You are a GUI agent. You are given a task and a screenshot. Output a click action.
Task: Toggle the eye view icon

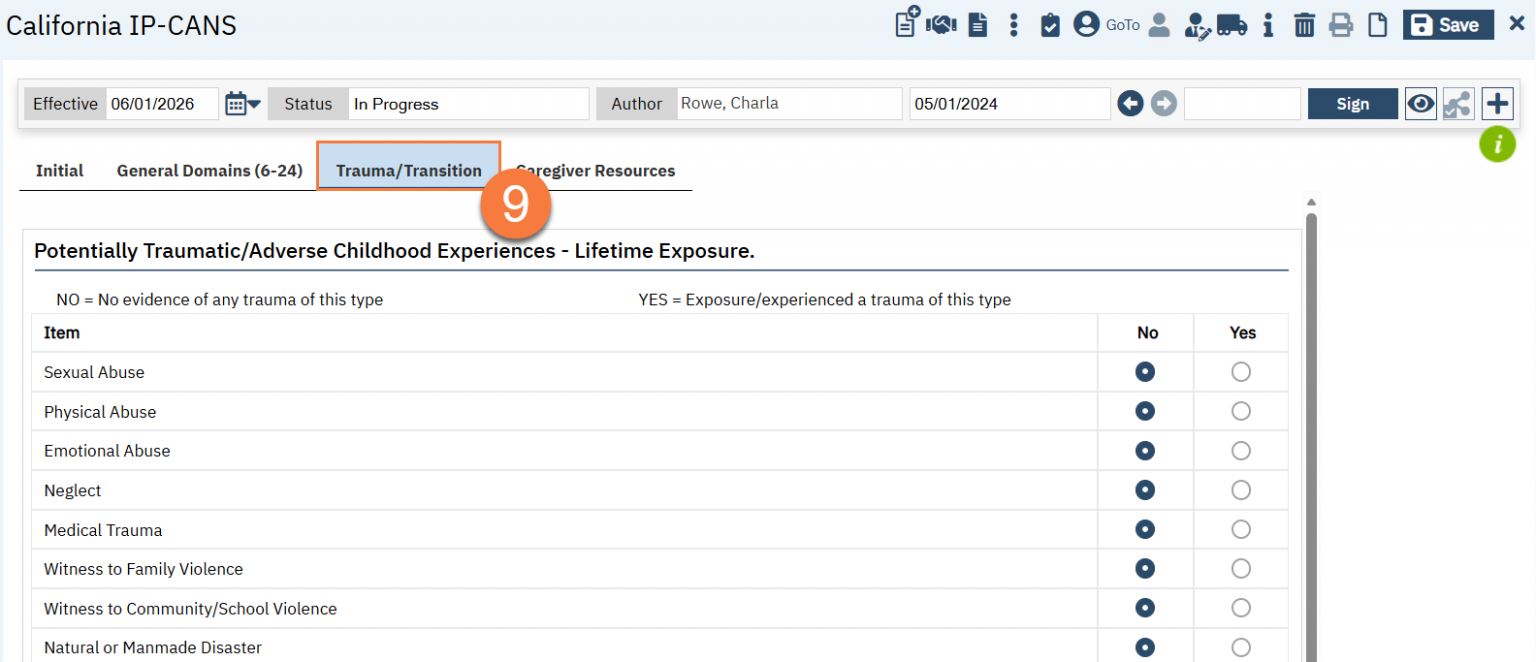[1421, 103]
